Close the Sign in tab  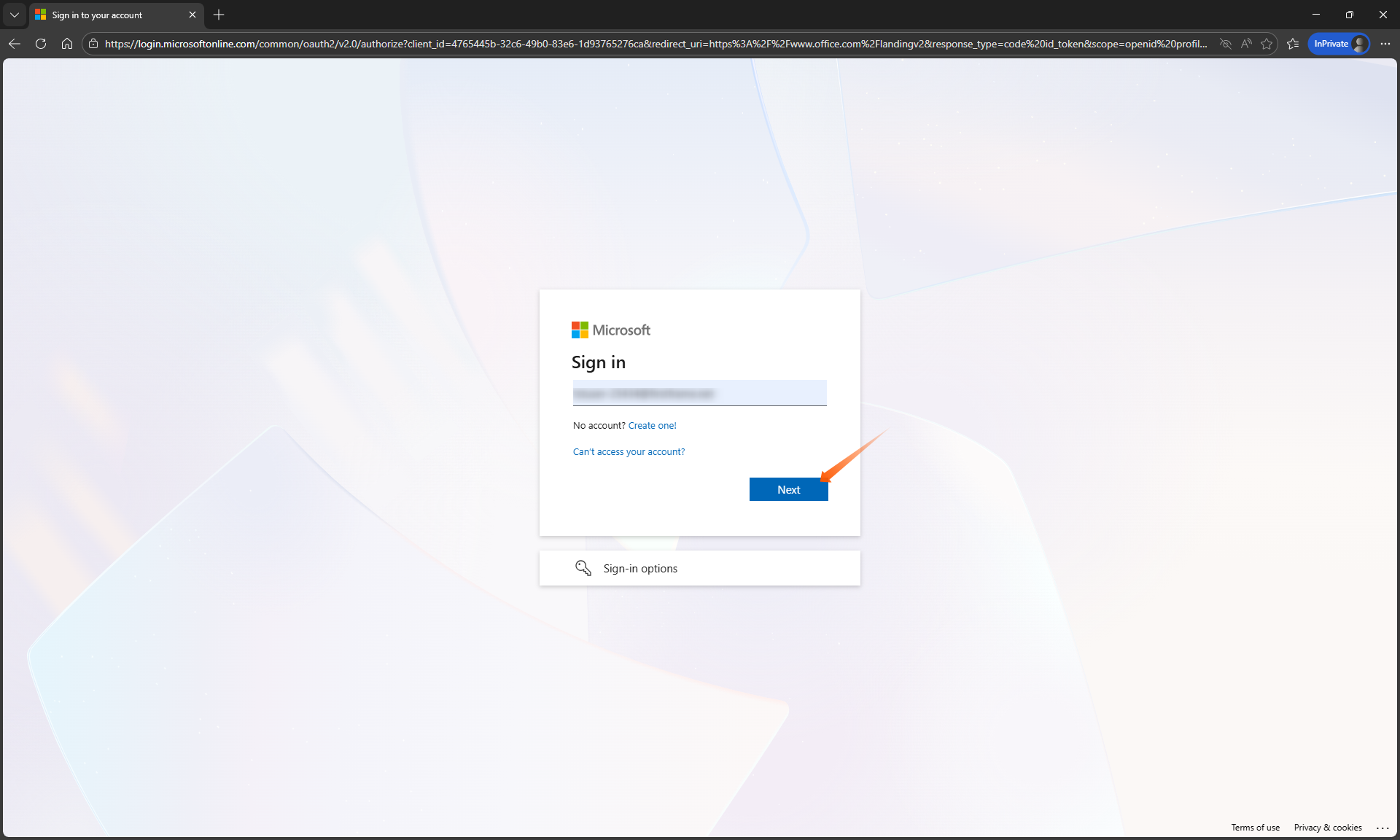(192, 15)
